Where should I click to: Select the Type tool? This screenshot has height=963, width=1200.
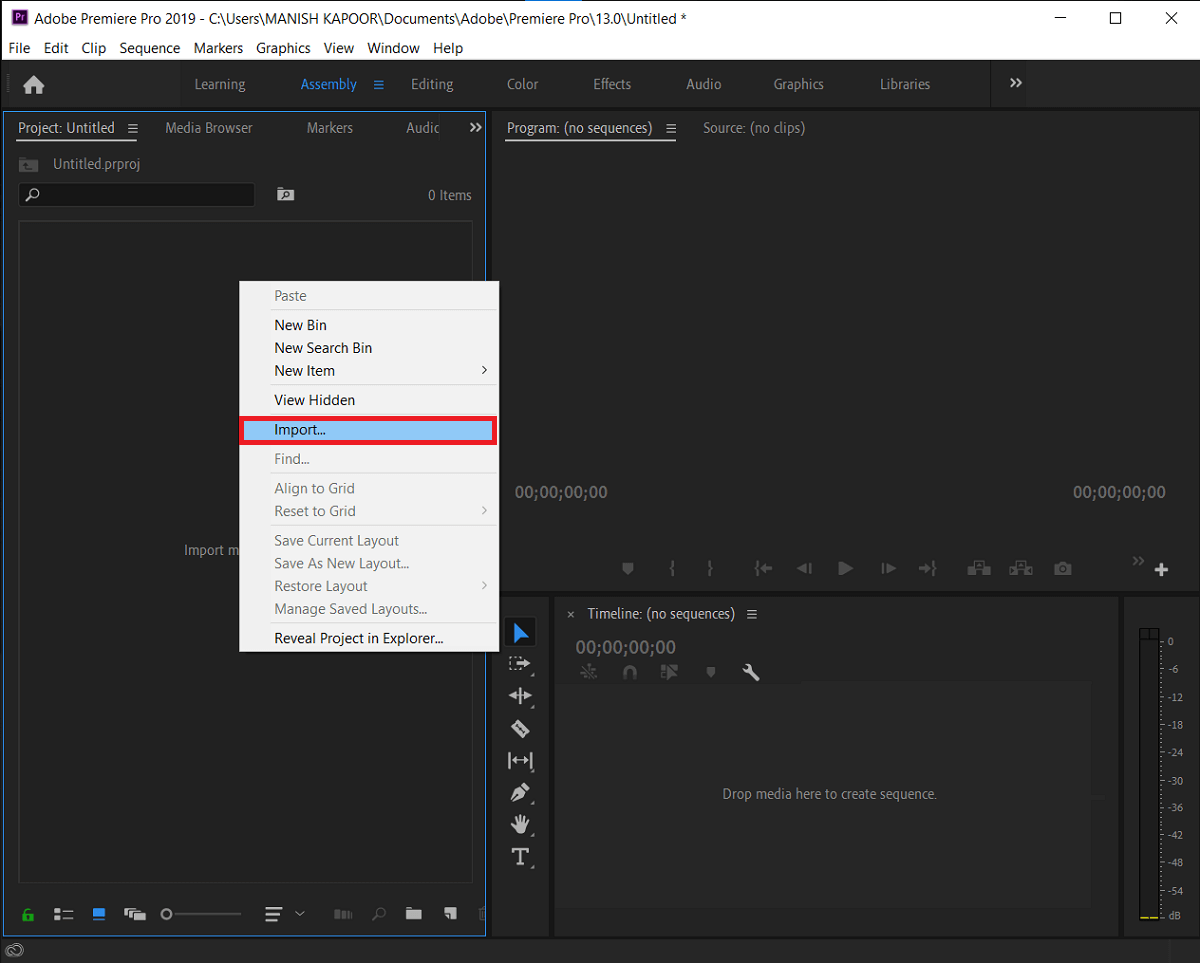click(x=520, y=857)
